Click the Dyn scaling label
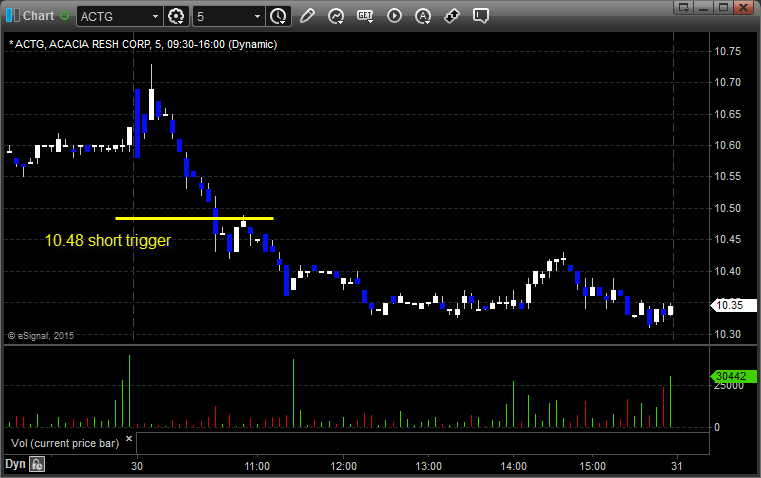Screen dimensions: 761x478 15,464
